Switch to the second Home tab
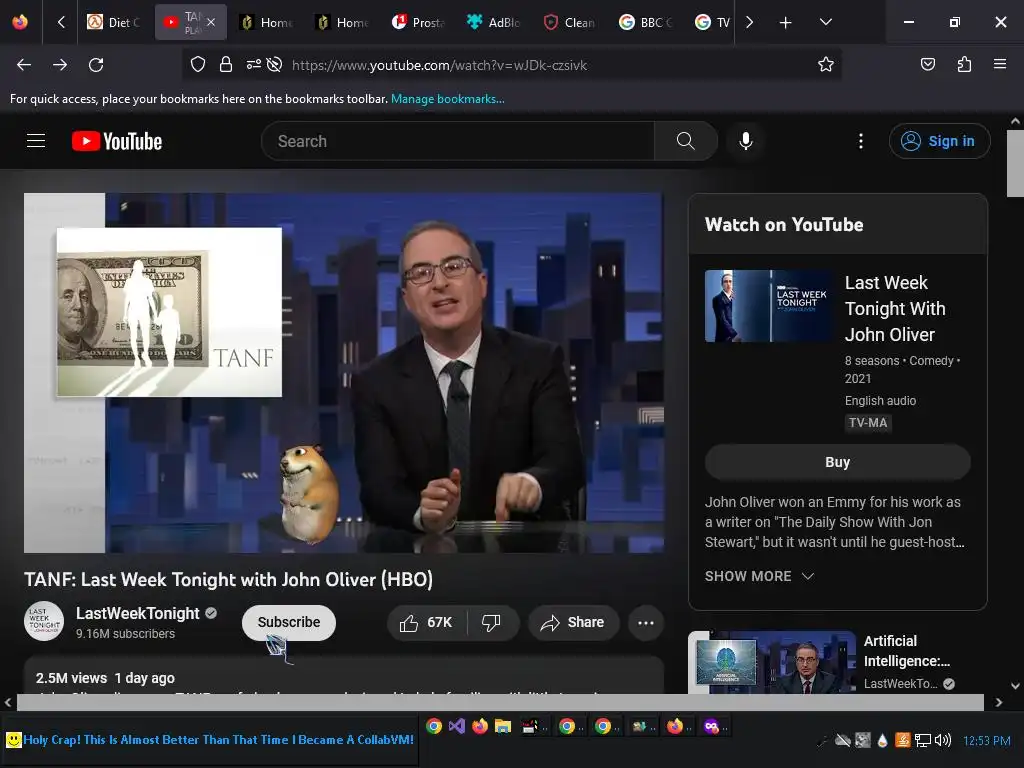This screenshot has width=1024, height=768. click(342, 22)
